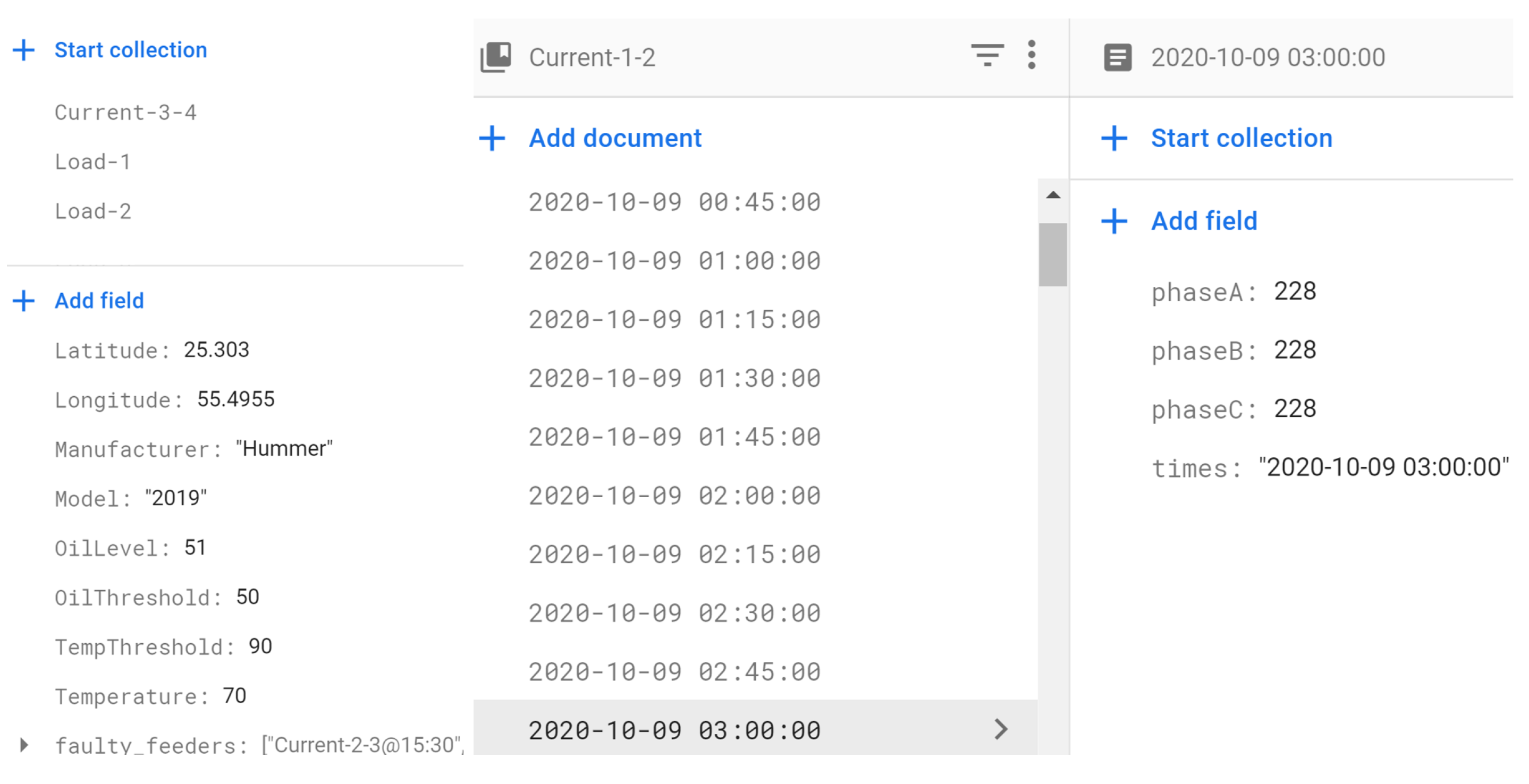The image size is (1529, 784).
Task: Select the Load-2 collection
Action: (92, 211)
